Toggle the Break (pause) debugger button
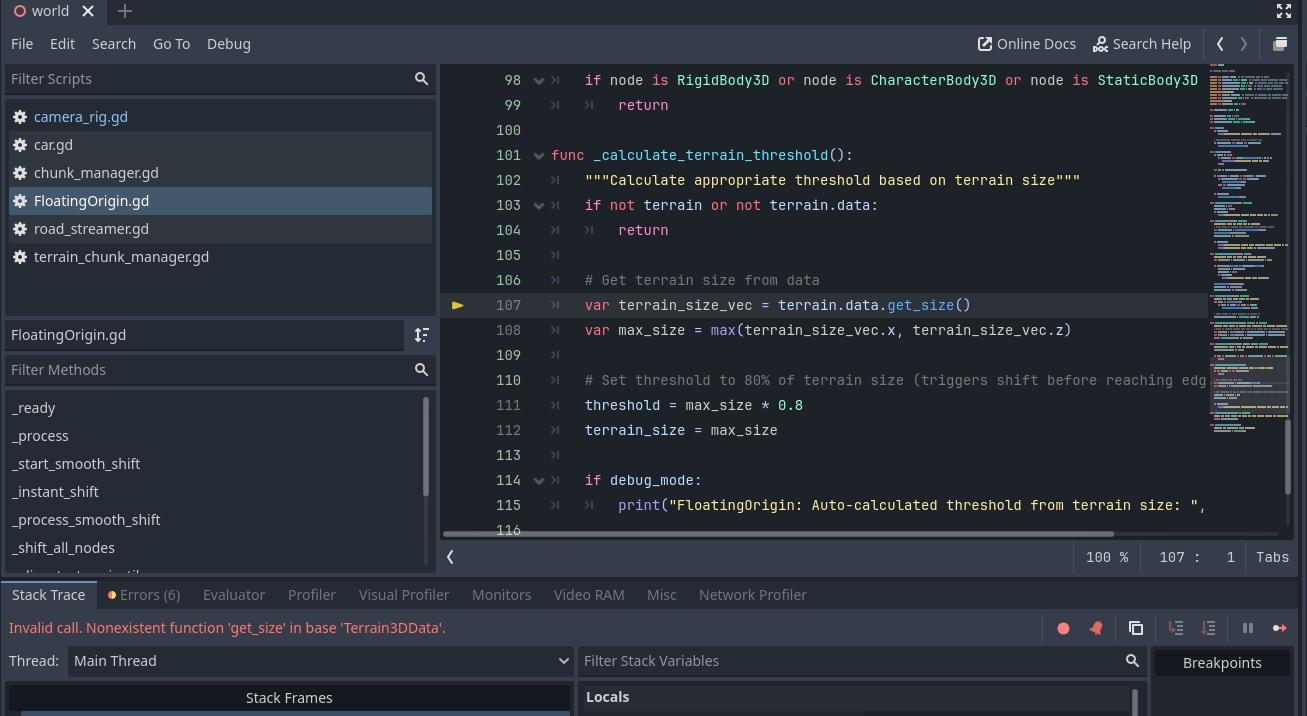 tap(1248, 628)
